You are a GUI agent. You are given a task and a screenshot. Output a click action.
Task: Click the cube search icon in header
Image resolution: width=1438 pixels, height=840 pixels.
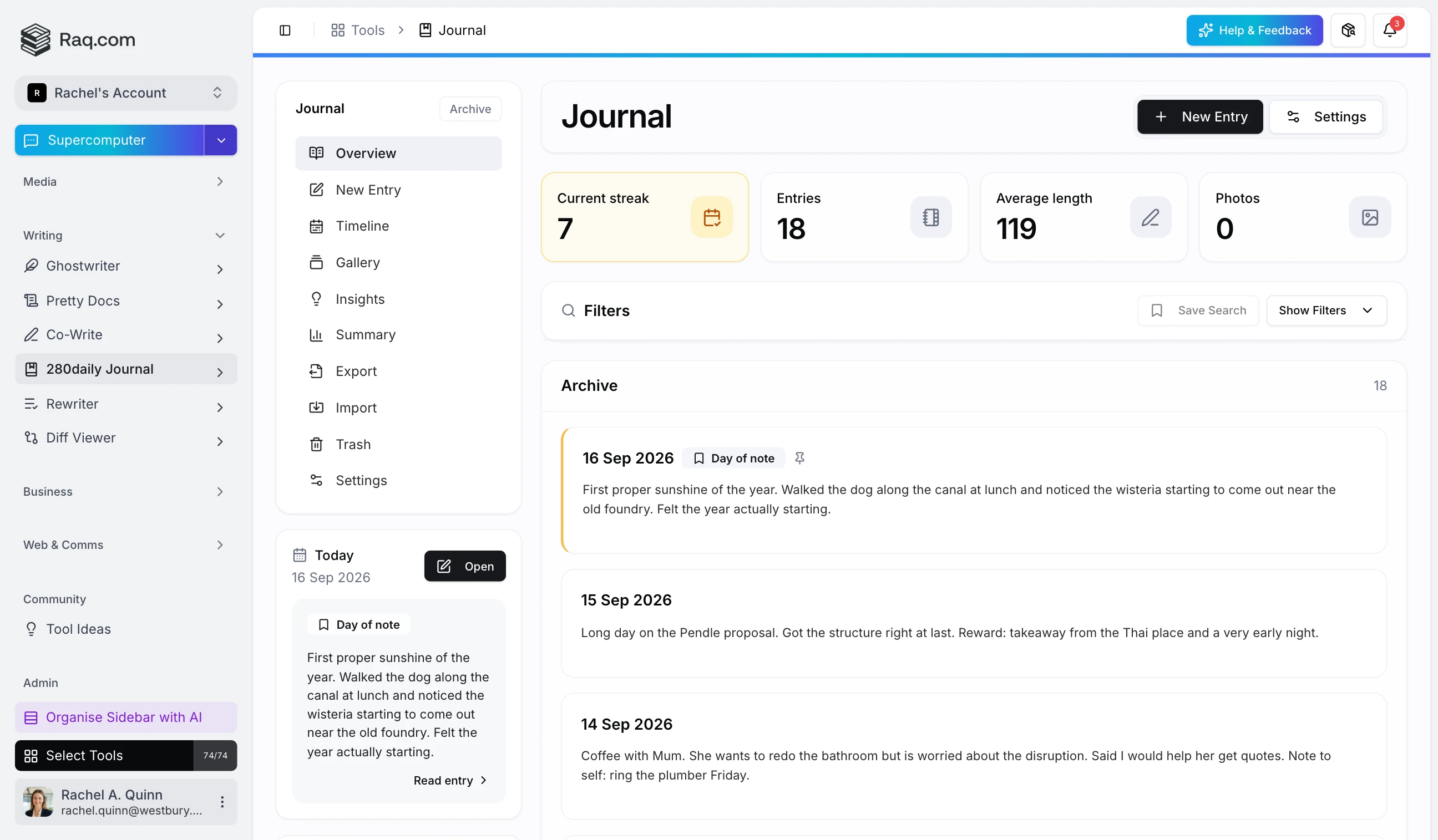click(1348, 30)
